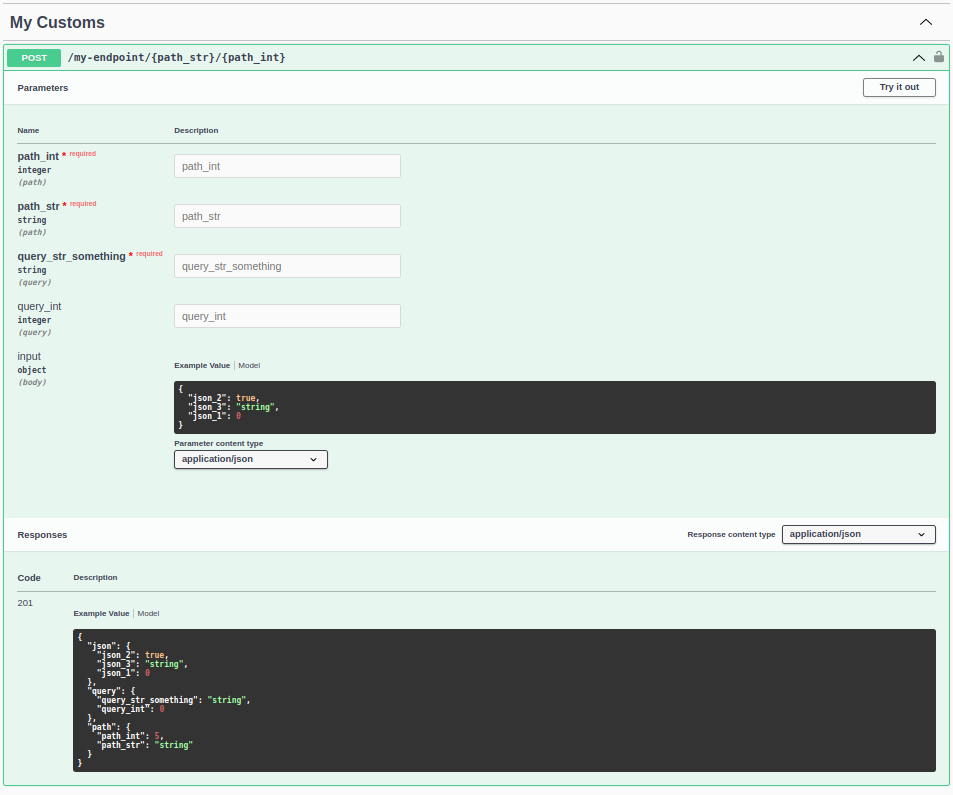The height and width of the screenshot is (795, 953).
Task: Click the Try it out button
Action: pyautogui.click(x=898, y=87)
